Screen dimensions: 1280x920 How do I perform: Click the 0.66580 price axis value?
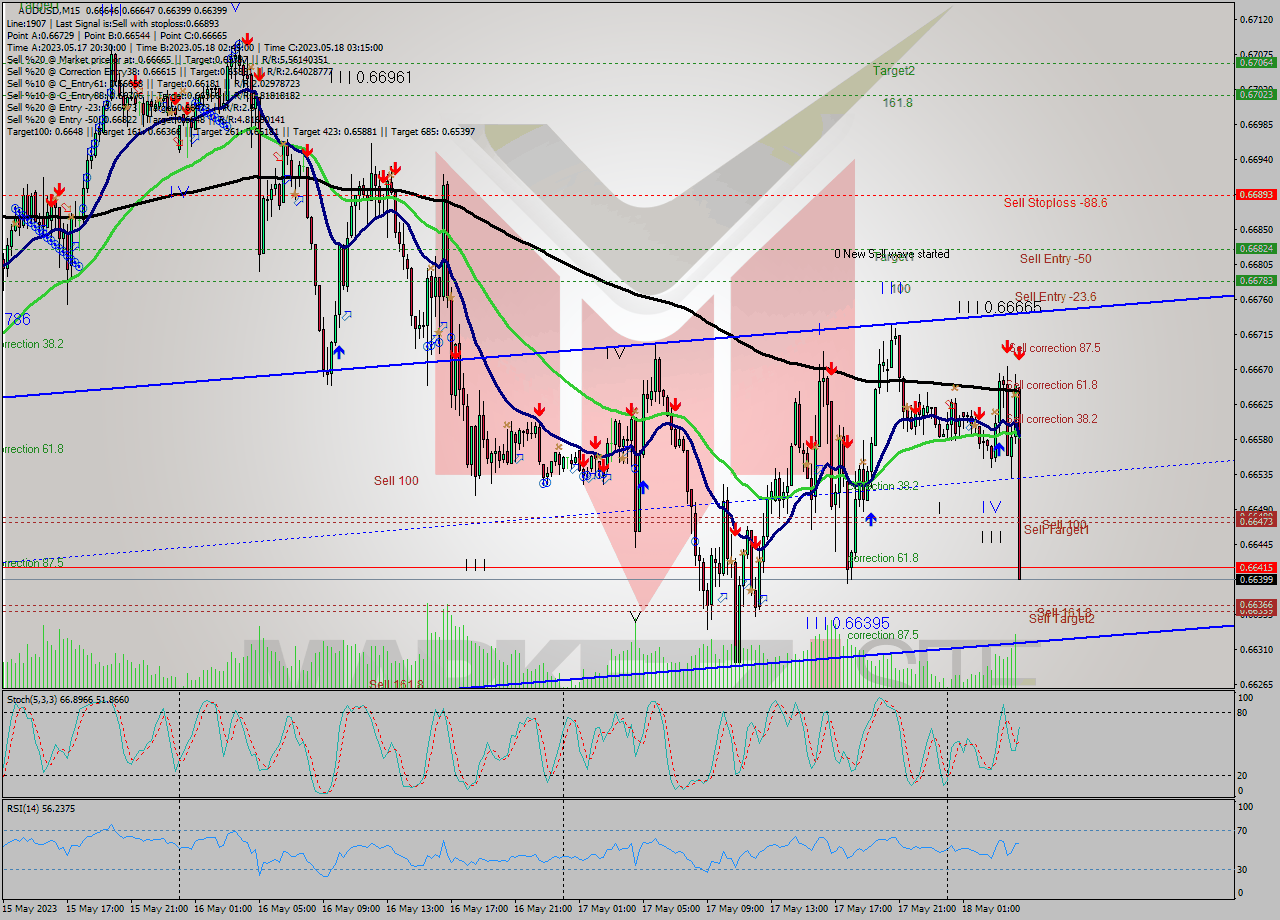[1256, 440]
